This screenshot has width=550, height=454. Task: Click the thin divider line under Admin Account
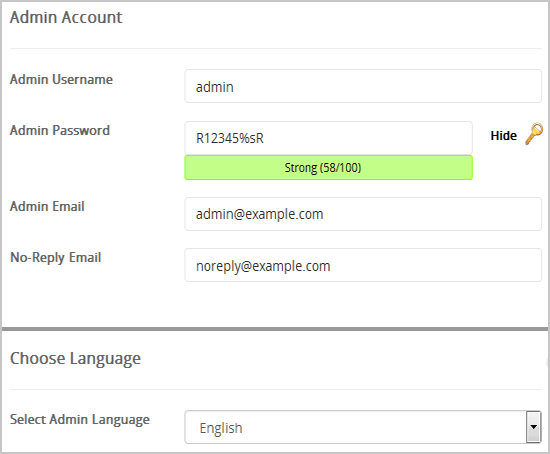276,48
